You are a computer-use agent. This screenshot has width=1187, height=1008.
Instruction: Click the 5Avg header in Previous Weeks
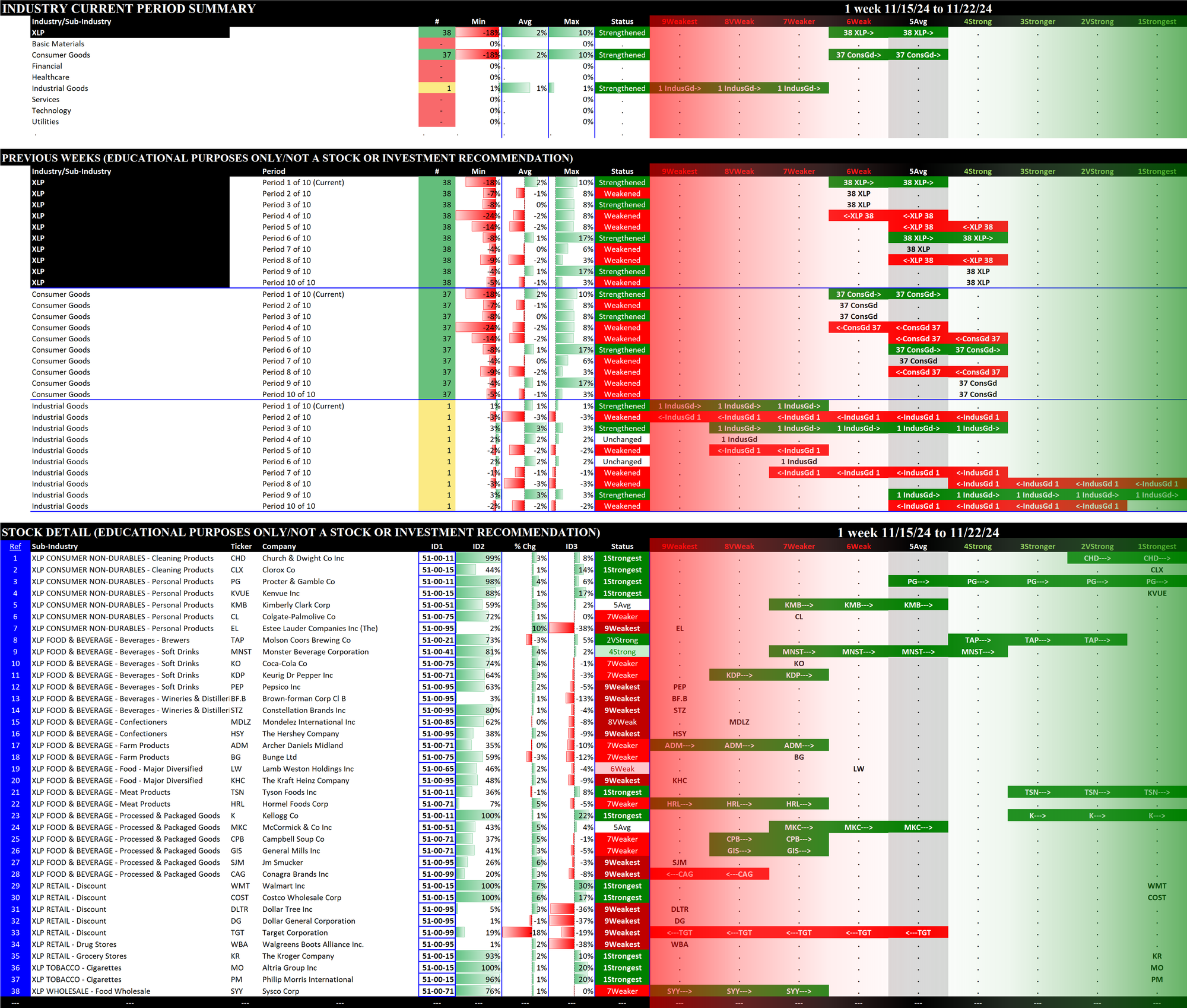pyautogui.click(x=918, y=172)
